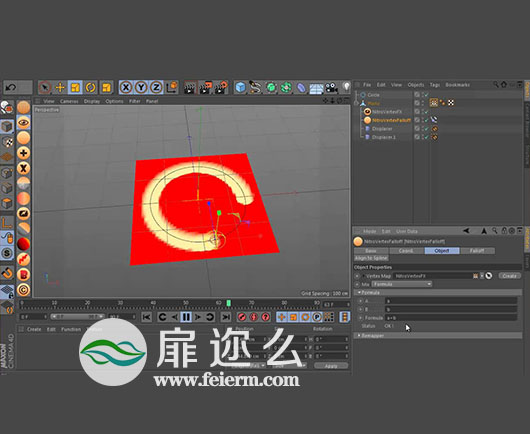Screen dimensions: 530x434
Task: Click the green timeline playhead marker
Action: coord(229,303)
